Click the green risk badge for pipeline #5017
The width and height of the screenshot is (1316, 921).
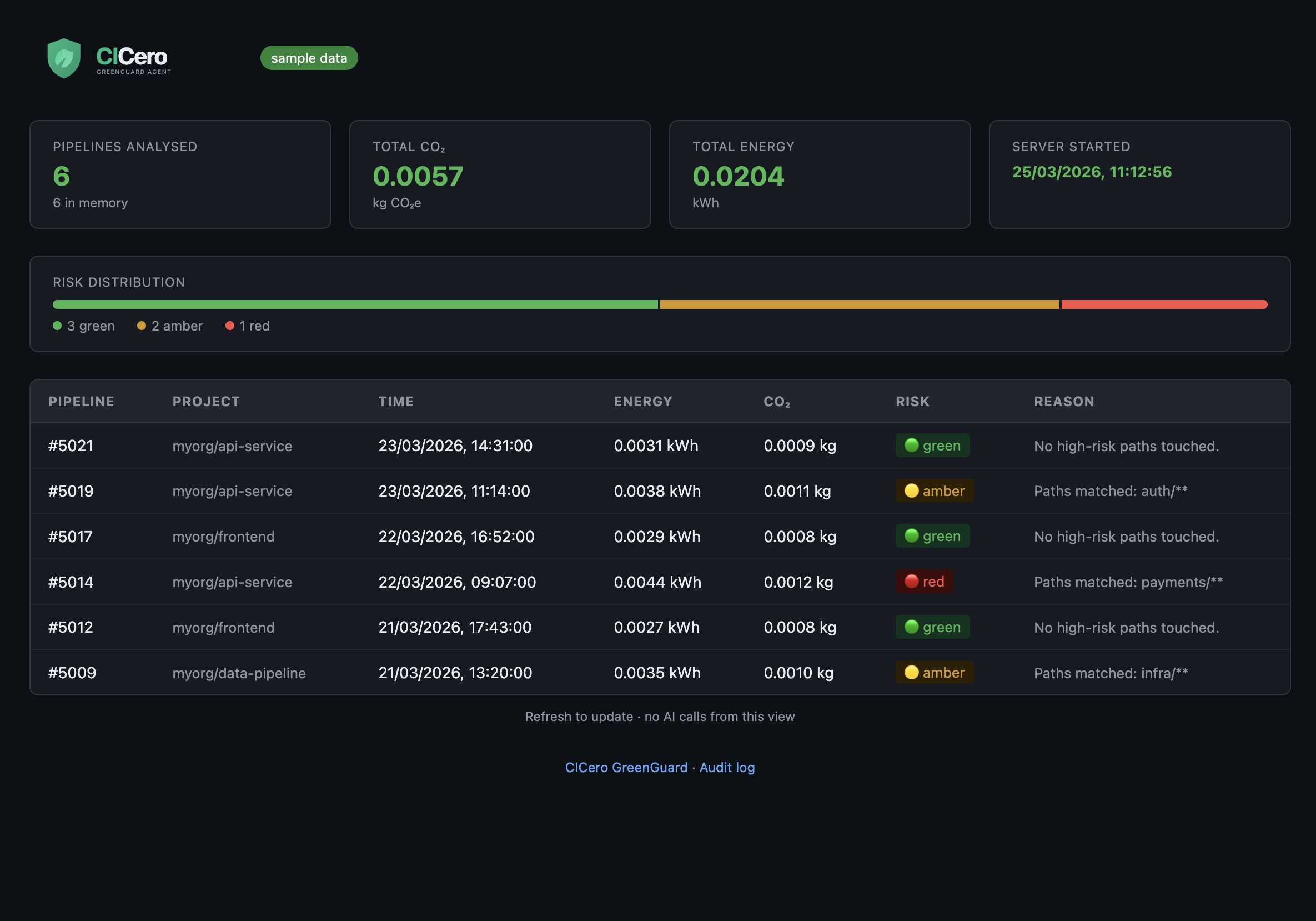click(932, 536)
